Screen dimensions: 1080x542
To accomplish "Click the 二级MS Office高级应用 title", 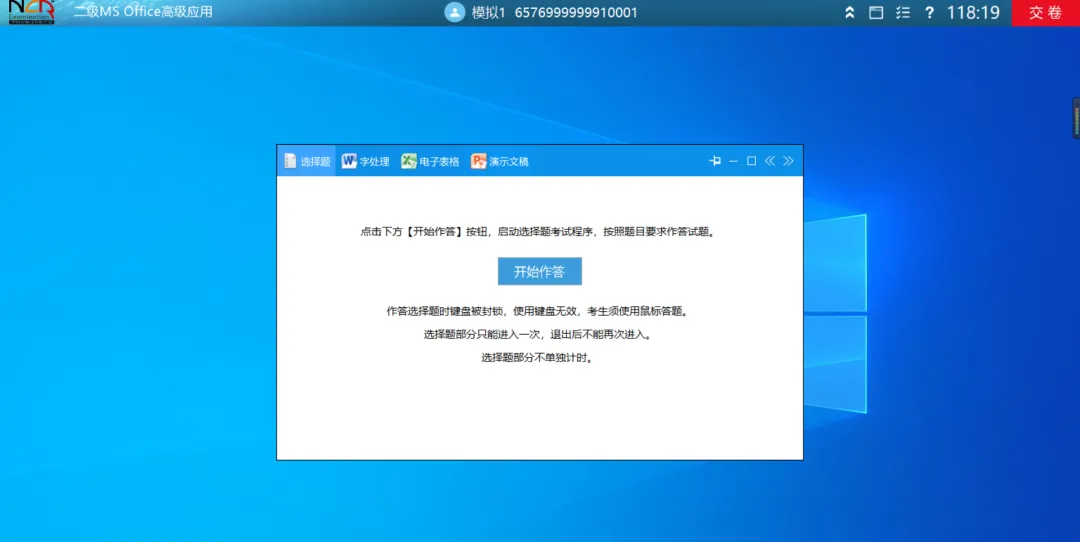I will [143, 12].
